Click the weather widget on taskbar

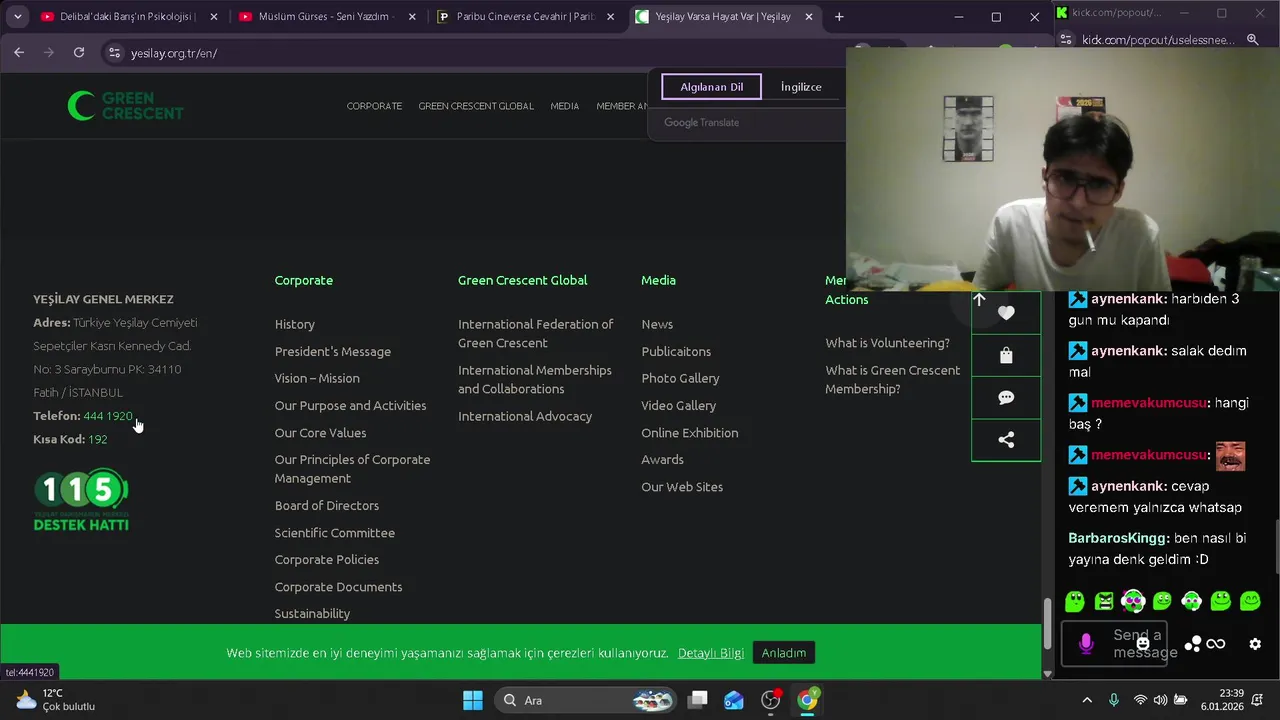56,700
